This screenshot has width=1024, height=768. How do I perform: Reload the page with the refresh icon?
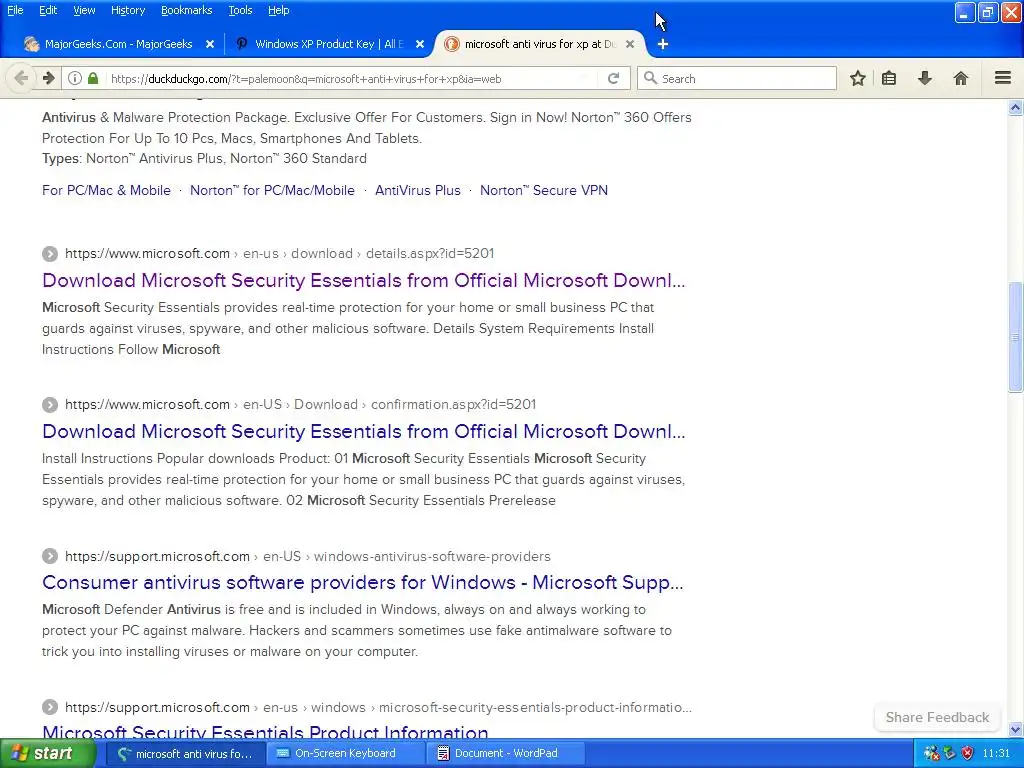coord(613,78)
